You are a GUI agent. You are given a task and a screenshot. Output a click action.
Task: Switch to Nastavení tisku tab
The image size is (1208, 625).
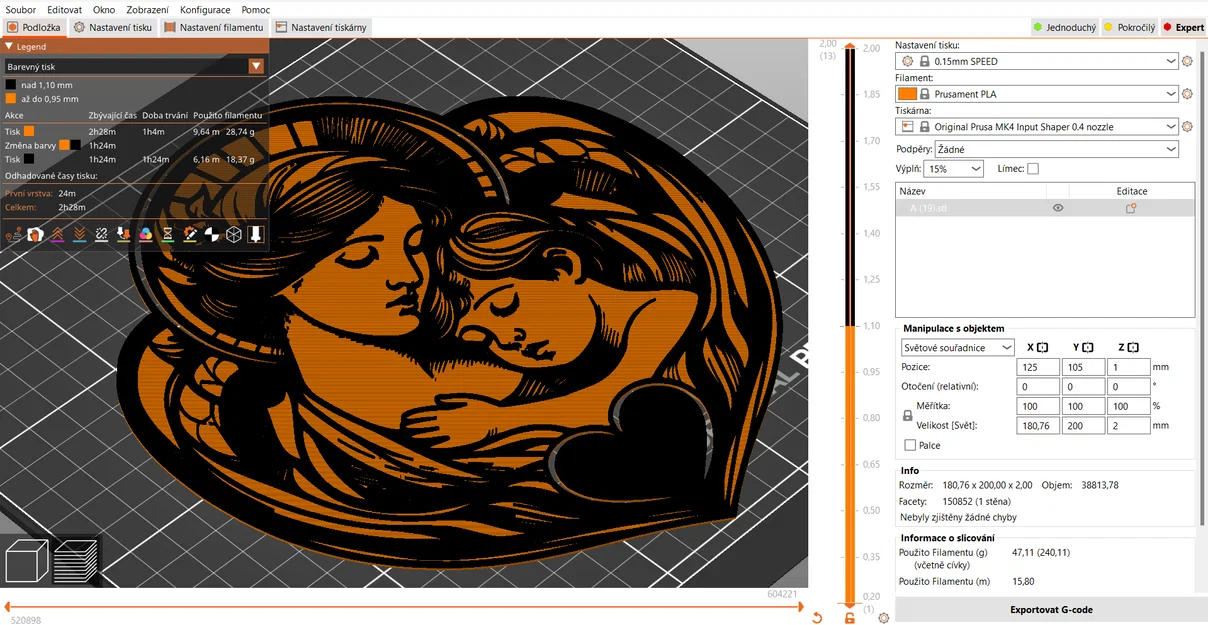click(113, 28)
